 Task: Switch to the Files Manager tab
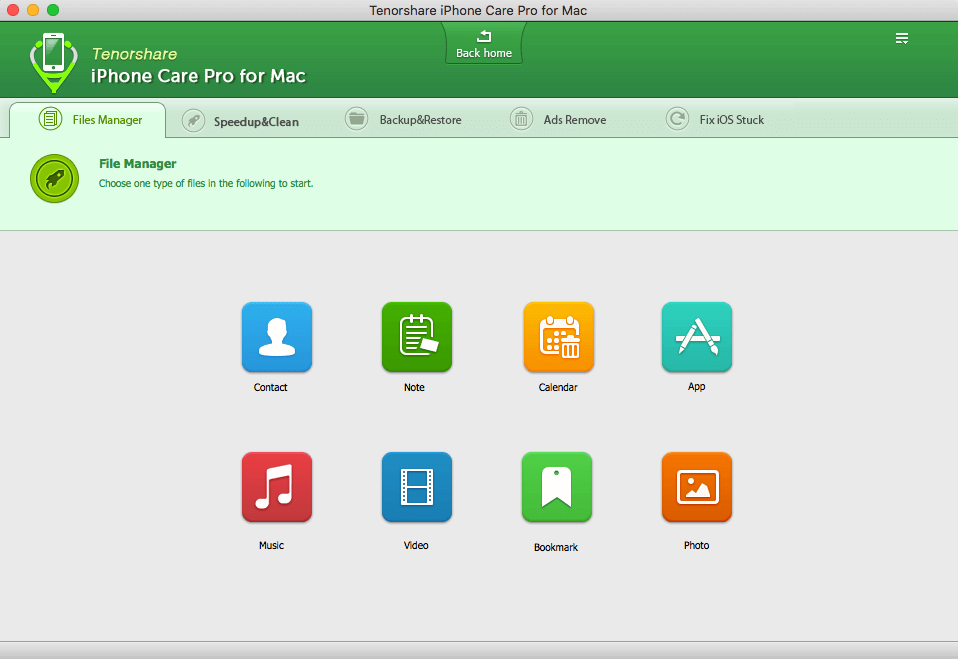click(x=87, y=120)
